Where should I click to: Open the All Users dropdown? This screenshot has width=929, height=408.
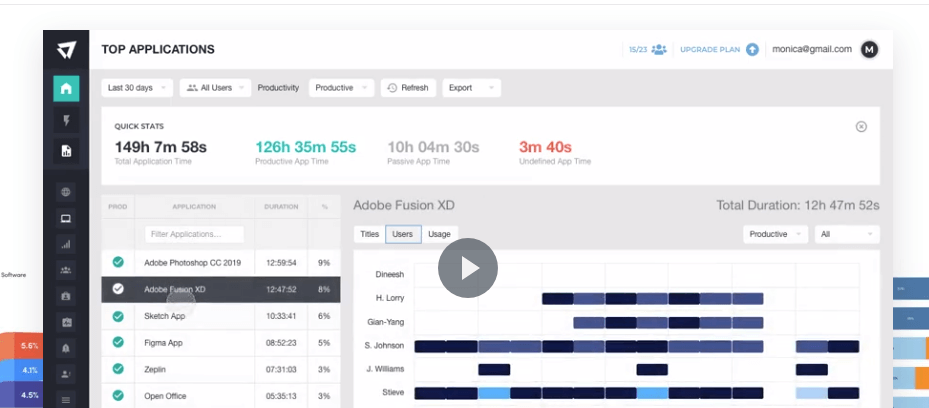(x=215, y=88)
